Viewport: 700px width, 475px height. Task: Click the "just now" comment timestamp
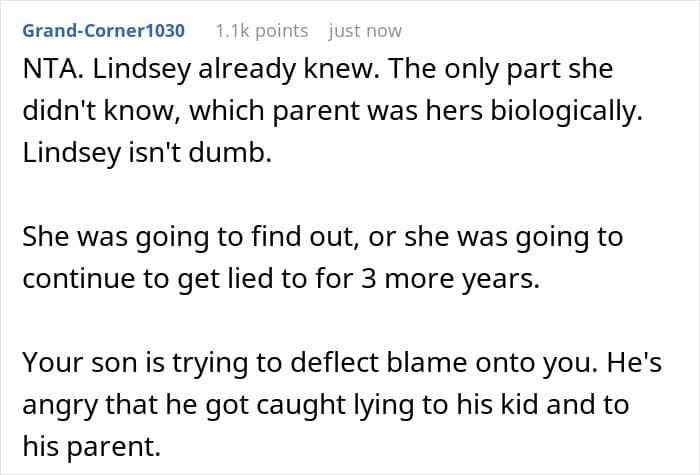365,31
